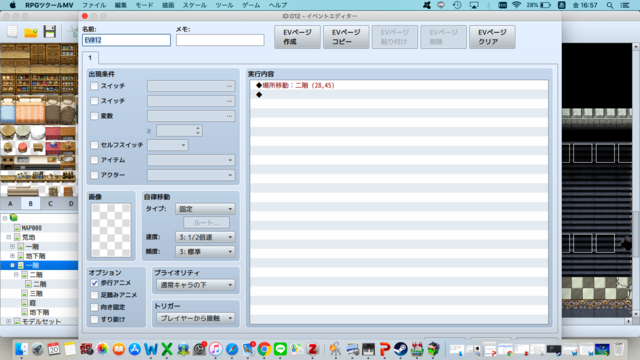Open Calendar from the Dock

(53, 349)
